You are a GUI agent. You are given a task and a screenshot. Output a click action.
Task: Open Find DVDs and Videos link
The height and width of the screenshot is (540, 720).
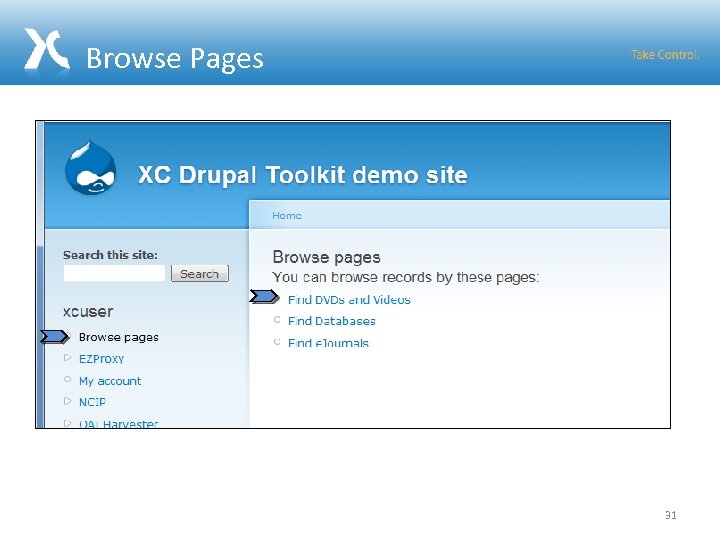click(x=349, y=299)
